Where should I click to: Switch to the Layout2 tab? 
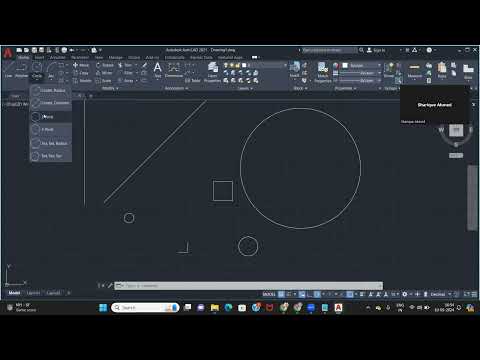[53, 293]
